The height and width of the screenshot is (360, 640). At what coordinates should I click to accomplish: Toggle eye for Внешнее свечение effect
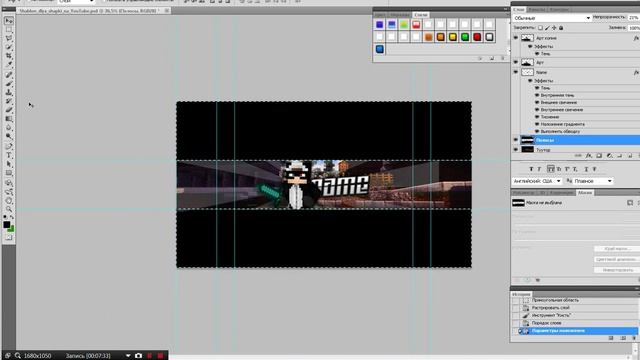pos(537,102)
